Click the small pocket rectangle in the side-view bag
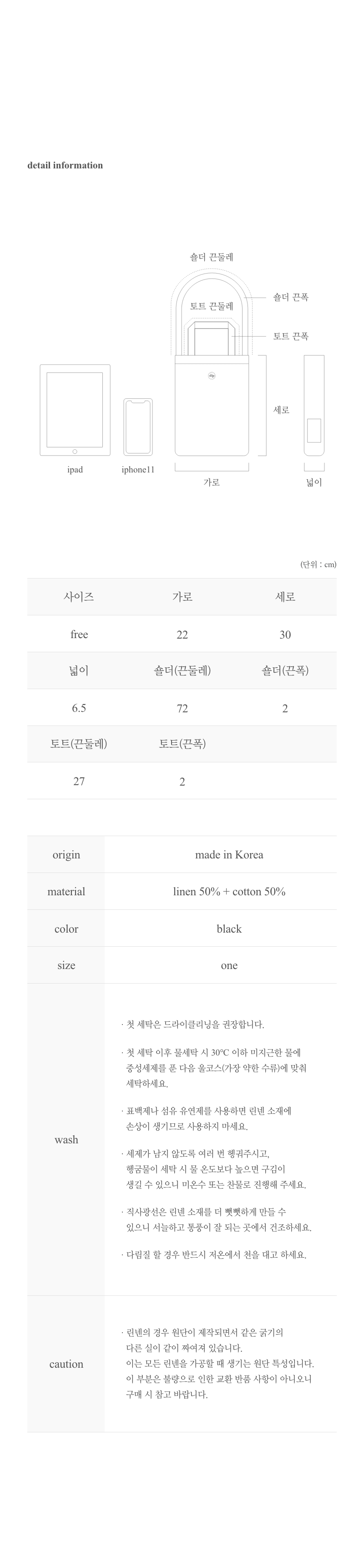 point(313,430)
